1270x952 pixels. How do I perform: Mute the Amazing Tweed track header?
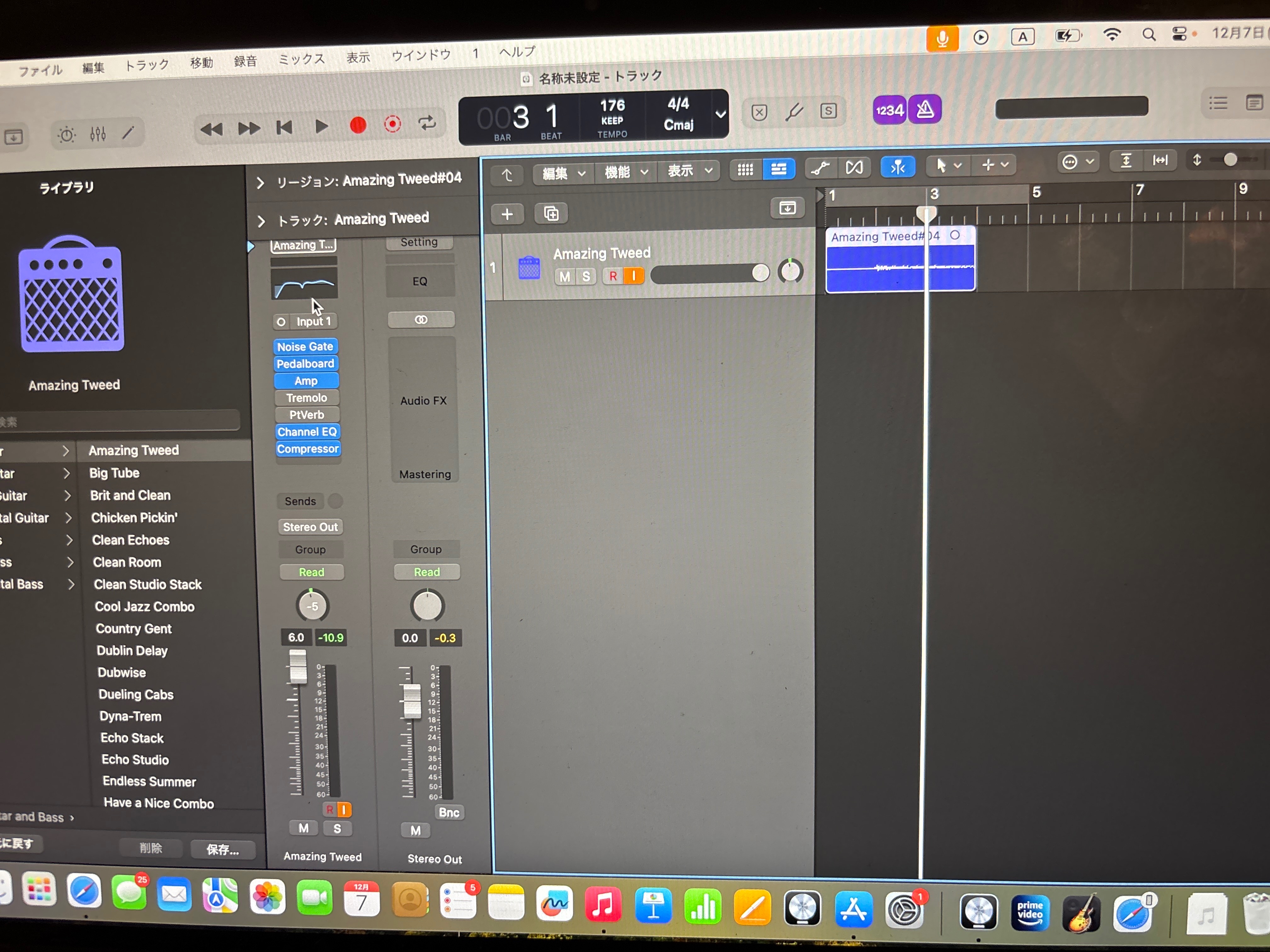tap(564, 277)
